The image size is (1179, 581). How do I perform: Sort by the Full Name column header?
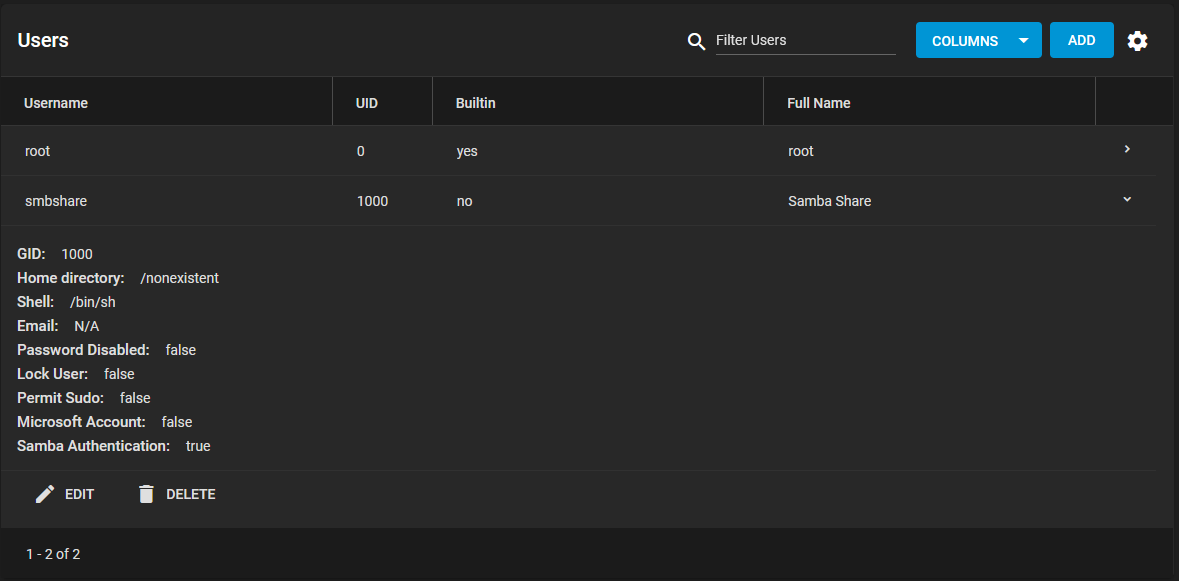(x=819, y=103)
